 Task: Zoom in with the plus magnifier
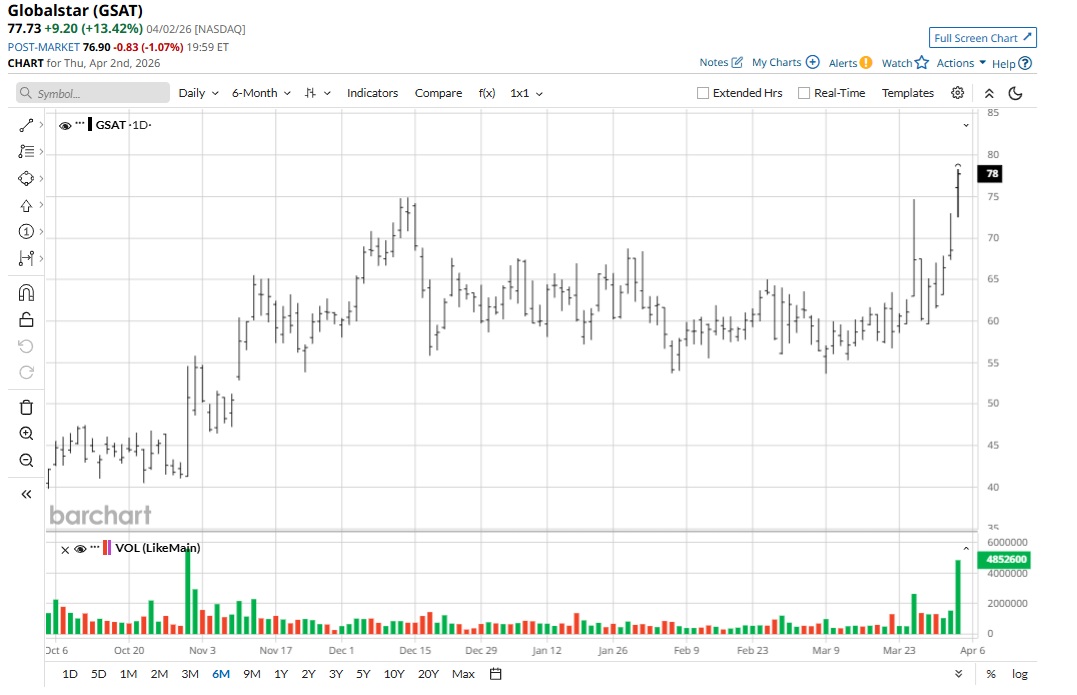26,433
